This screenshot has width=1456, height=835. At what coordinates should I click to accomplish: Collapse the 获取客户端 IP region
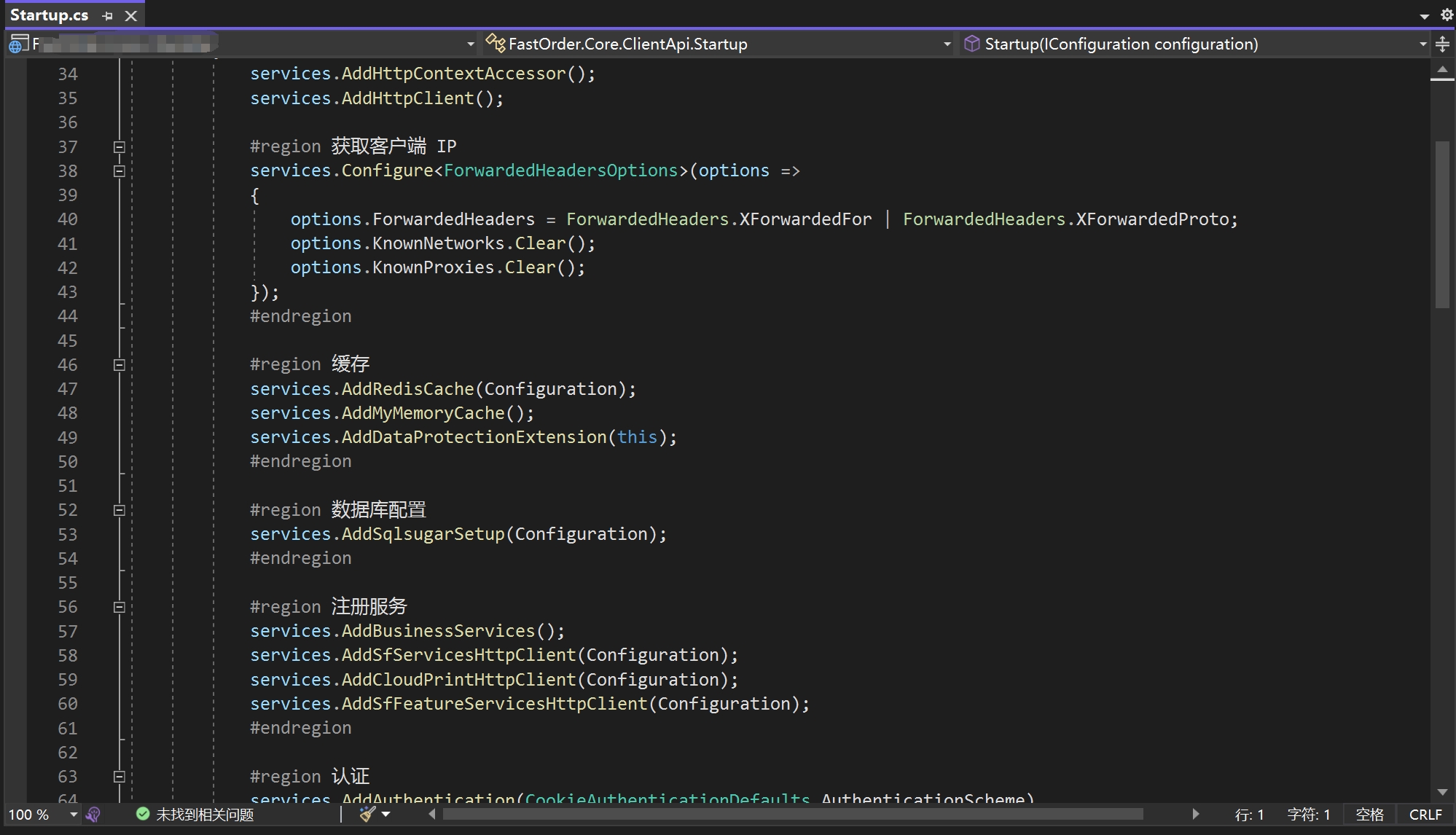[120, 147]
